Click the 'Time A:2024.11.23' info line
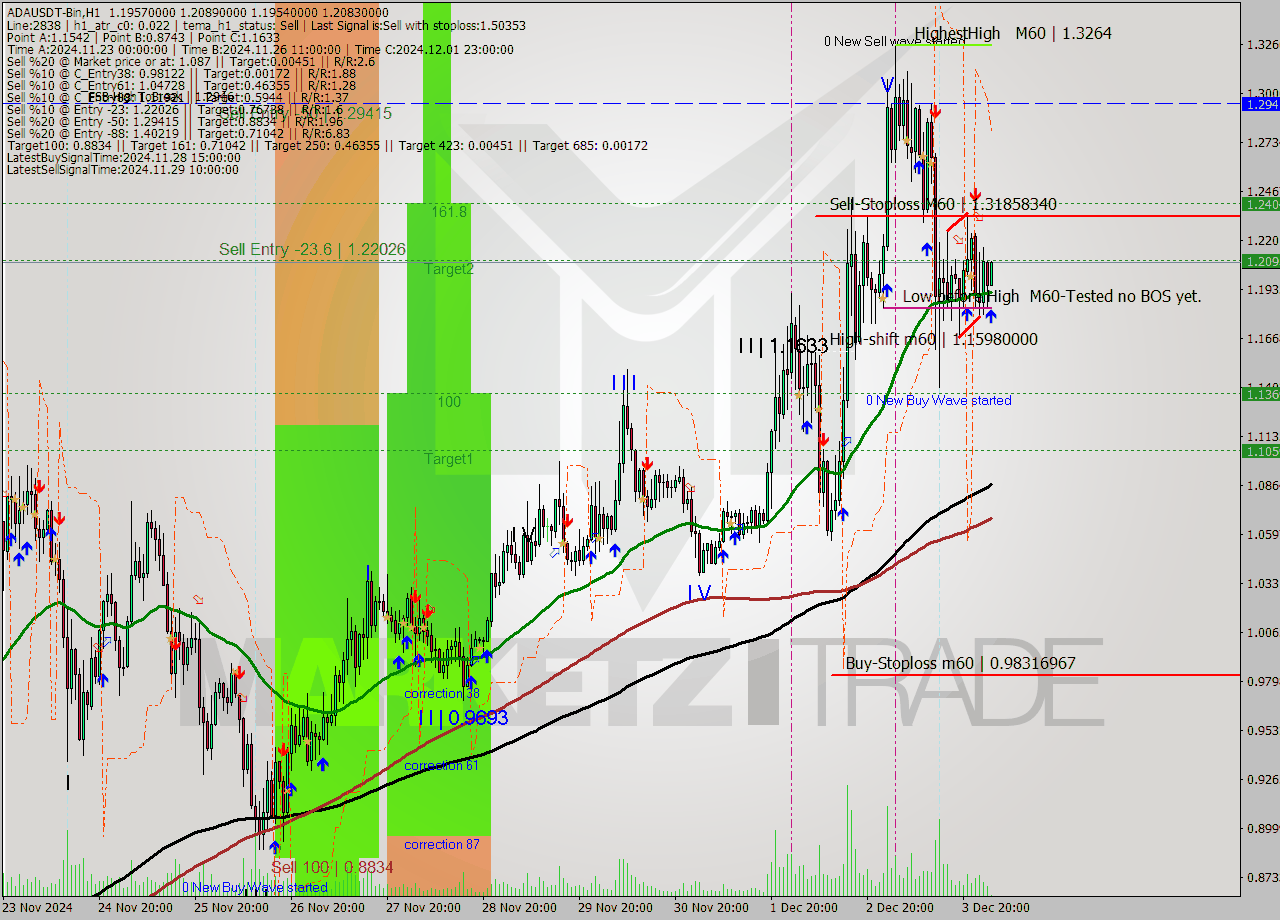 pos(260,50)
